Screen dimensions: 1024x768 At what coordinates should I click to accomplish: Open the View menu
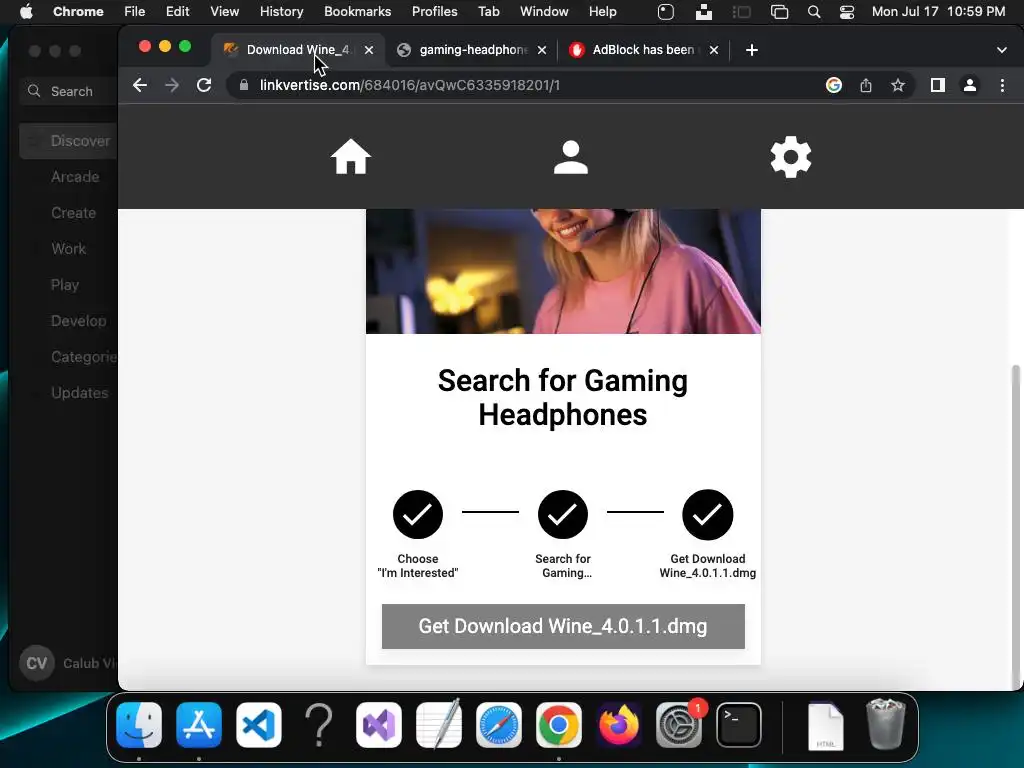point(225,12)
